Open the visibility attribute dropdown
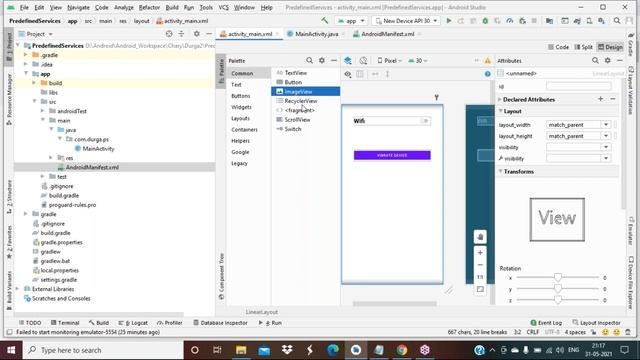Image resolution: width=640 pixels, height=360 pixels. coord(606,147)
